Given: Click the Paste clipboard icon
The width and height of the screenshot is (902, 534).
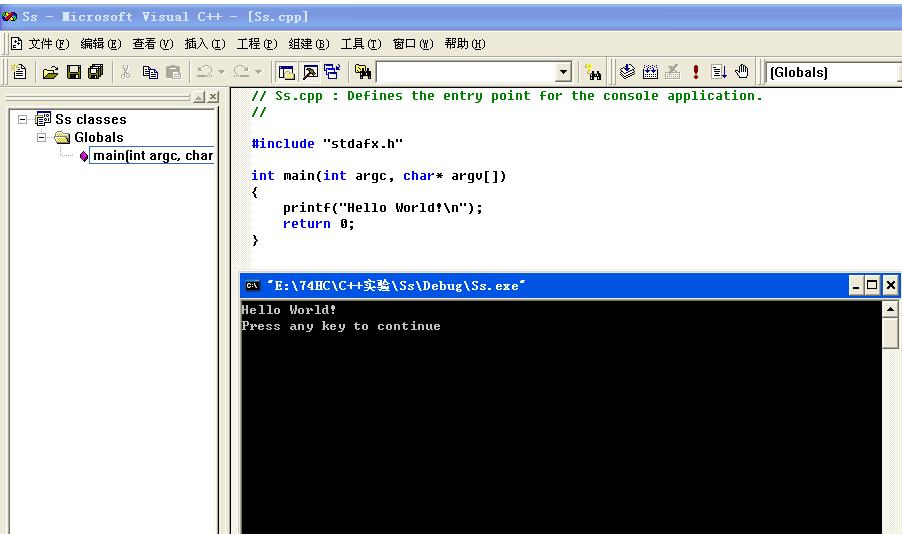Looking at the screenshot, I should pyautogui.click(x=173, y=72).
